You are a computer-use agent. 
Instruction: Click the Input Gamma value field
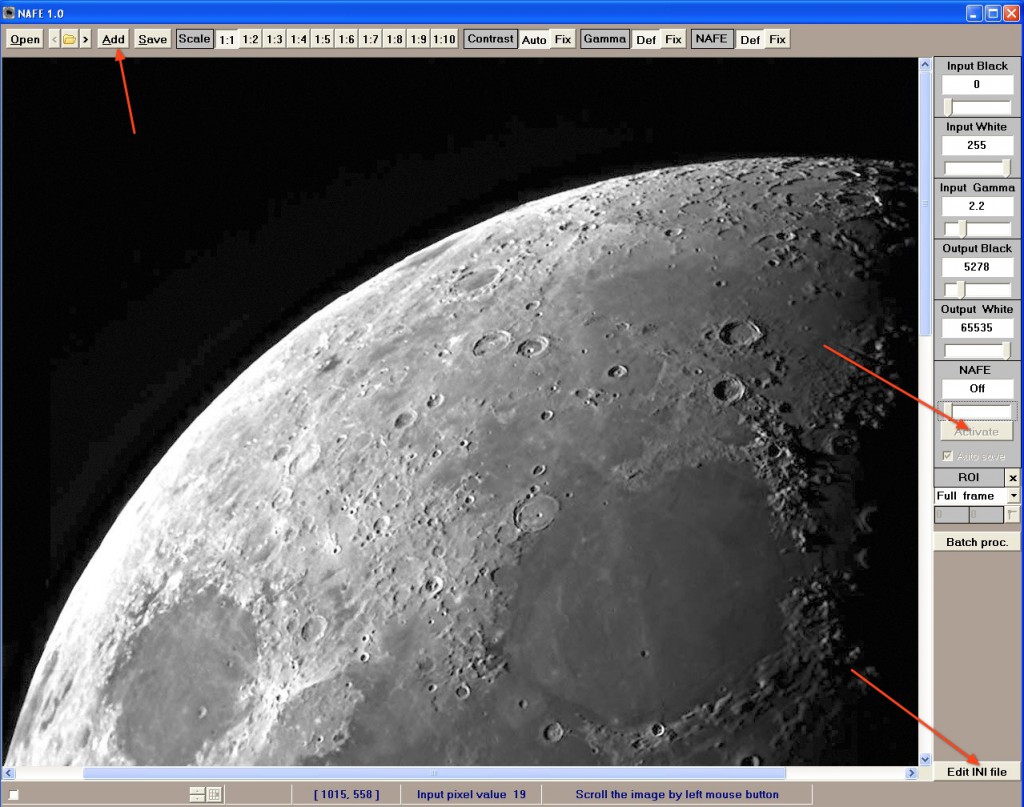coord(977,206)
